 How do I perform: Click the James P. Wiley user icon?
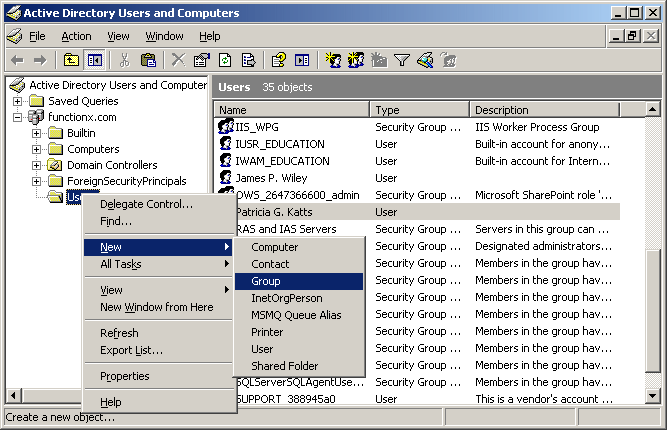[225, 178]
